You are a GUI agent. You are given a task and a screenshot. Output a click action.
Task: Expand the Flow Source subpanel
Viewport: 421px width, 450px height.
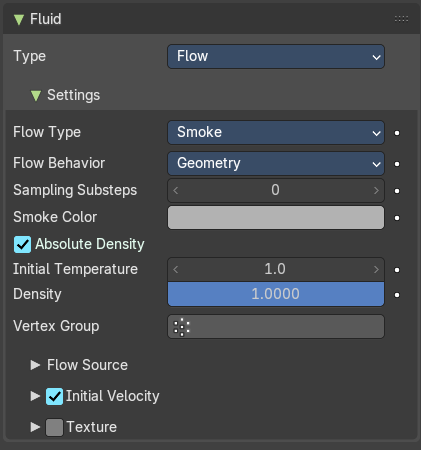tap(35, 365)
